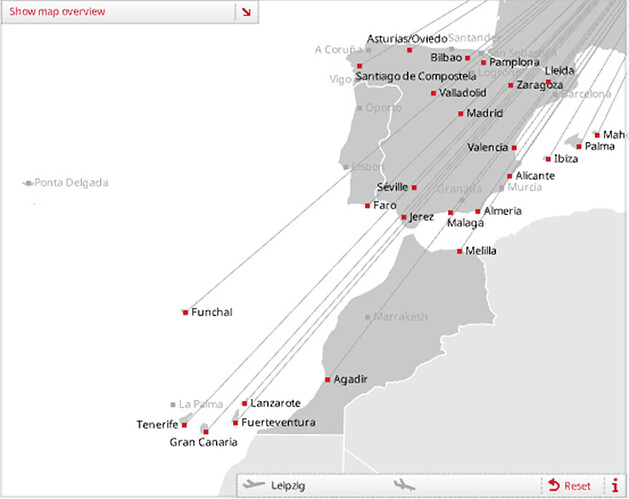
Task: Click the red info icon
Action: coord(615,485)
